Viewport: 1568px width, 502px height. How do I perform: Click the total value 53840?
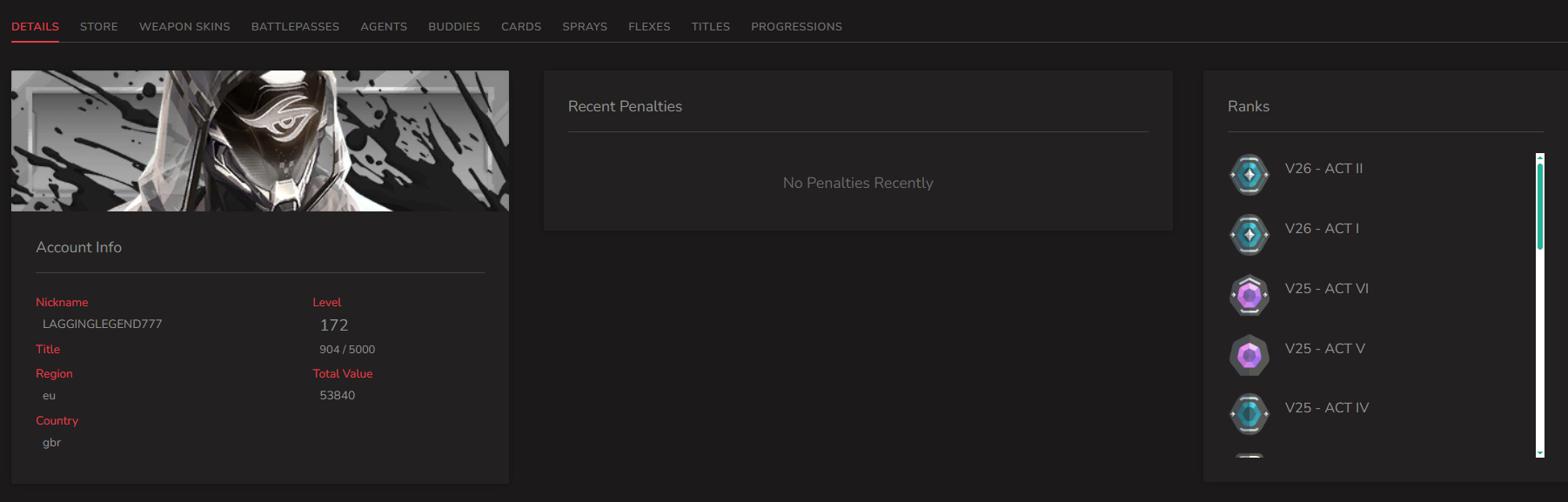(x=338, y=395)
